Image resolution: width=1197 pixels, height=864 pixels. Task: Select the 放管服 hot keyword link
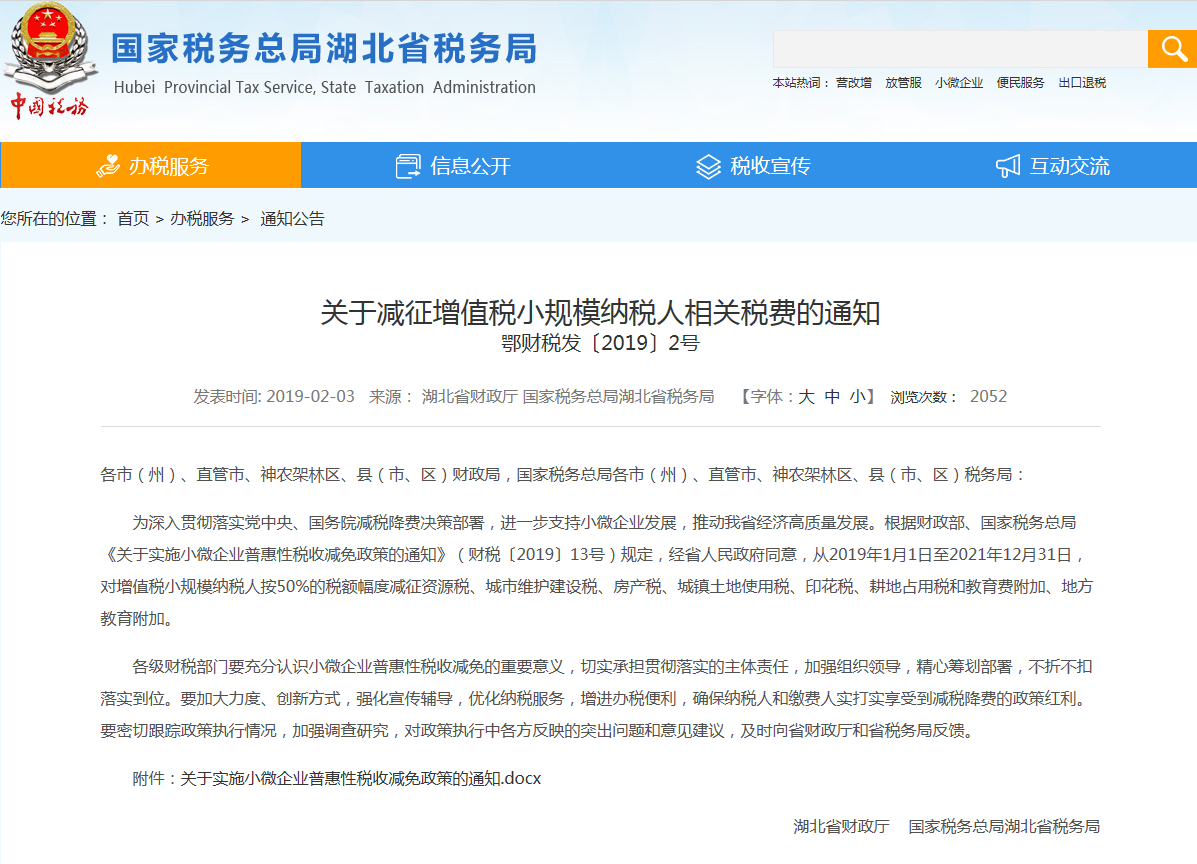pyautogui.click(x=903, y=83)
